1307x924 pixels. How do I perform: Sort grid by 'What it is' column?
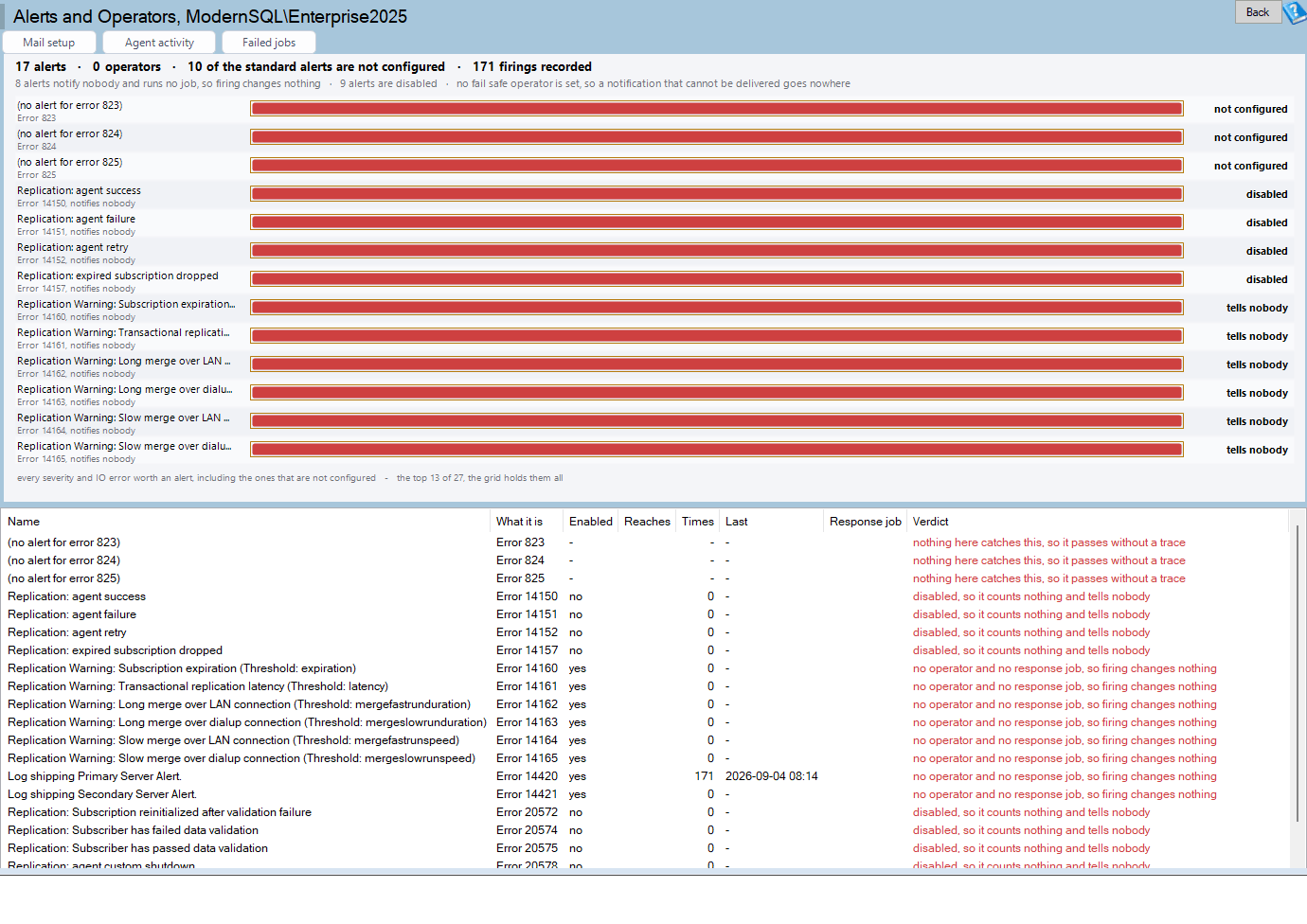point(527,522)
